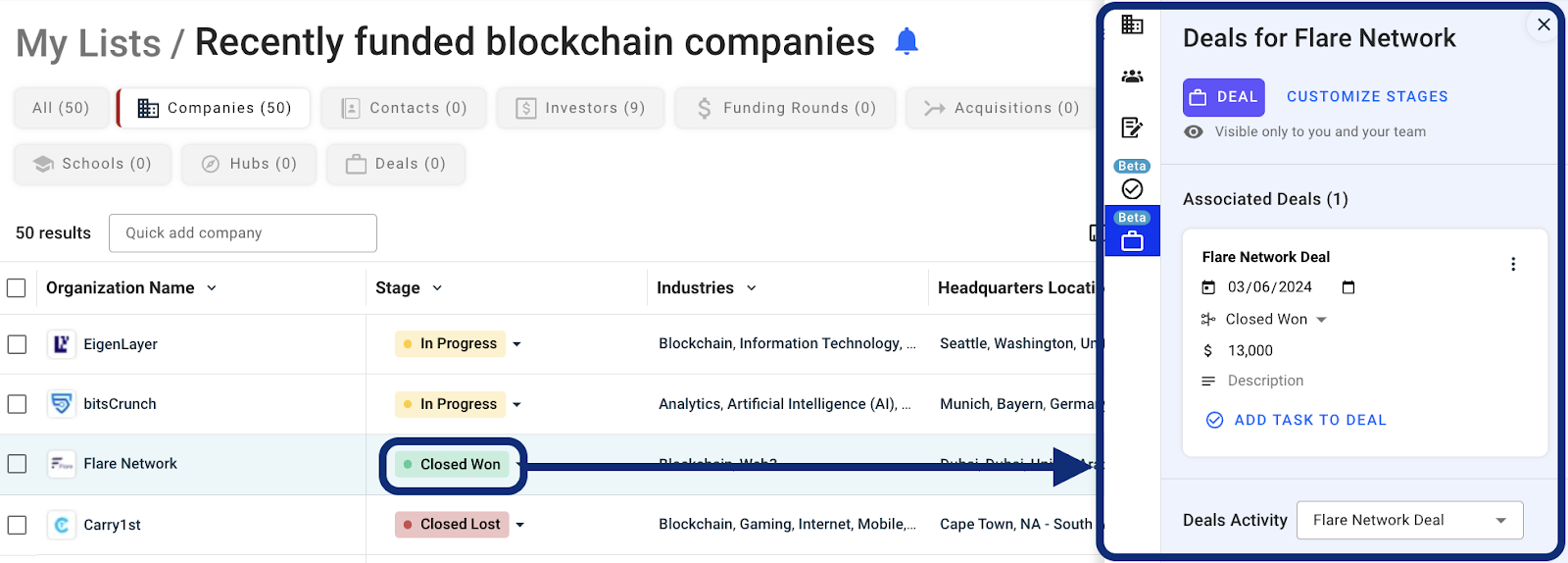Click the blue DEAL button
Viewport: 1568px width, 563px height.
click(1223, 97)
